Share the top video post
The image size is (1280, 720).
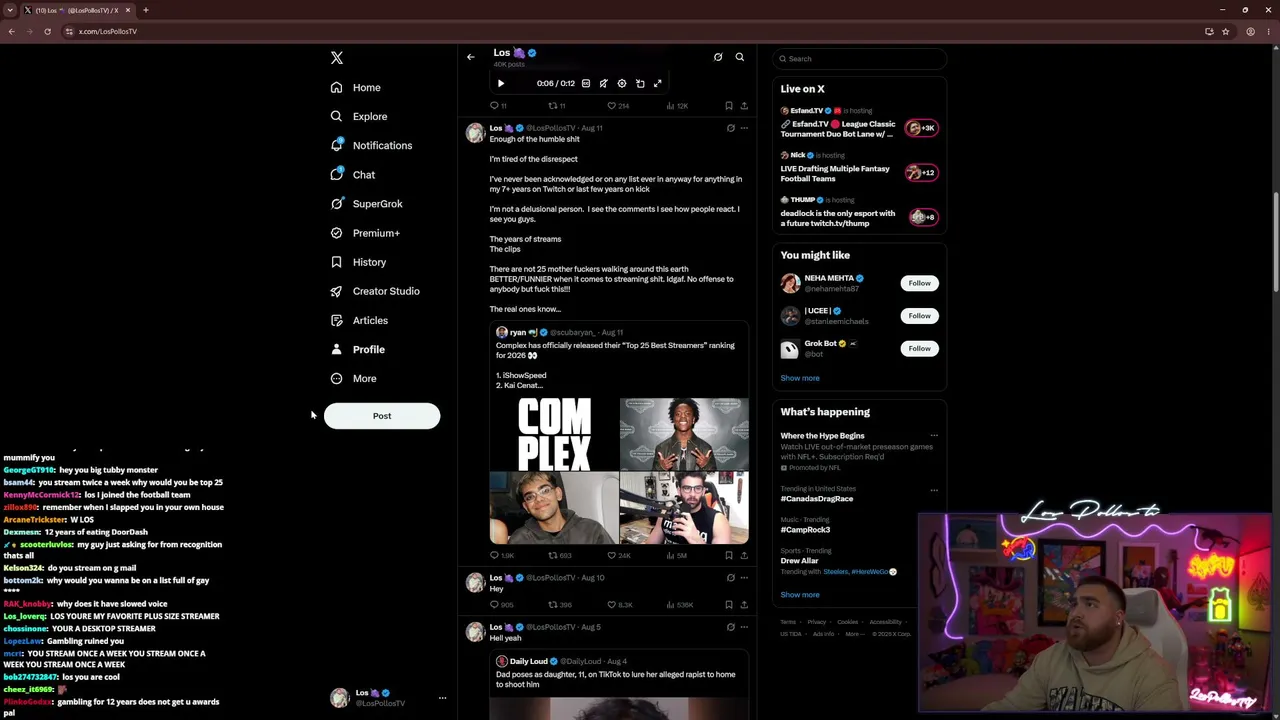[744, 105]
